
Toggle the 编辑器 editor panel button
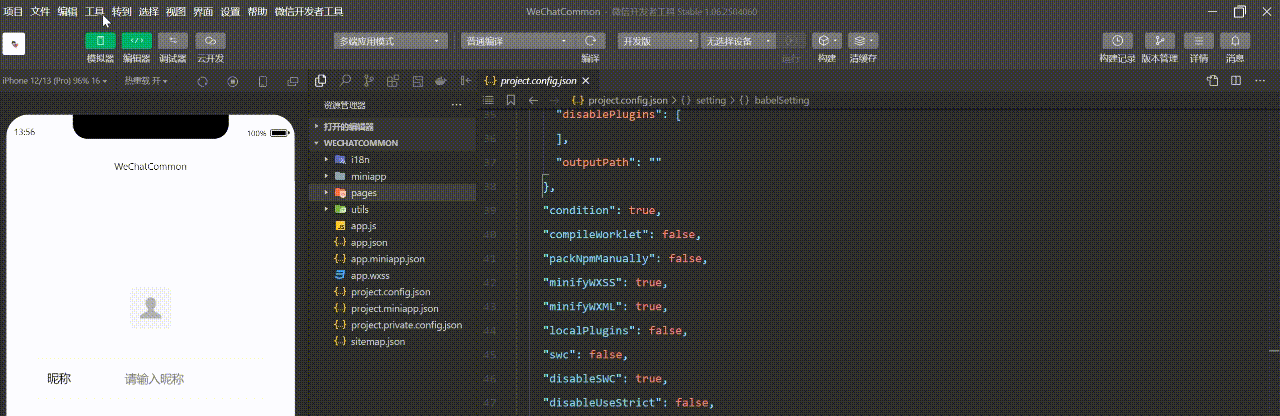137,41
